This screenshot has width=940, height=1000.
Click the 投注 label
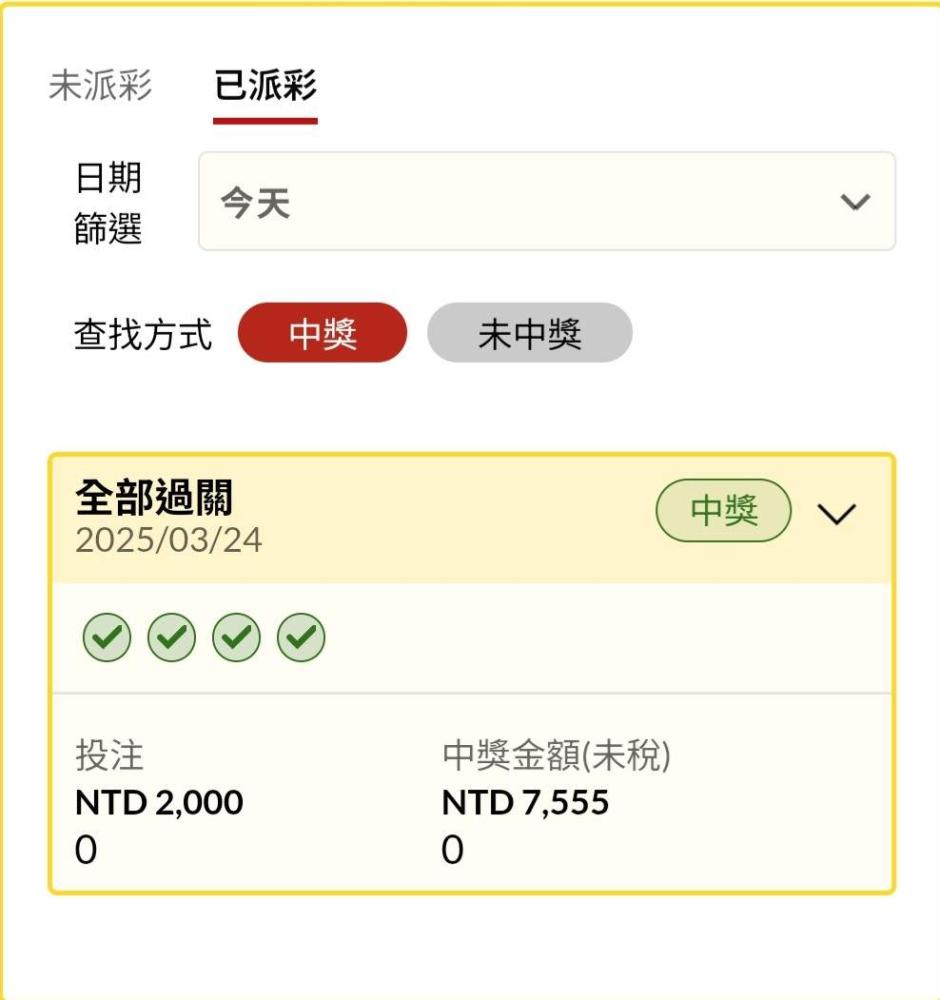coord(109,756)
